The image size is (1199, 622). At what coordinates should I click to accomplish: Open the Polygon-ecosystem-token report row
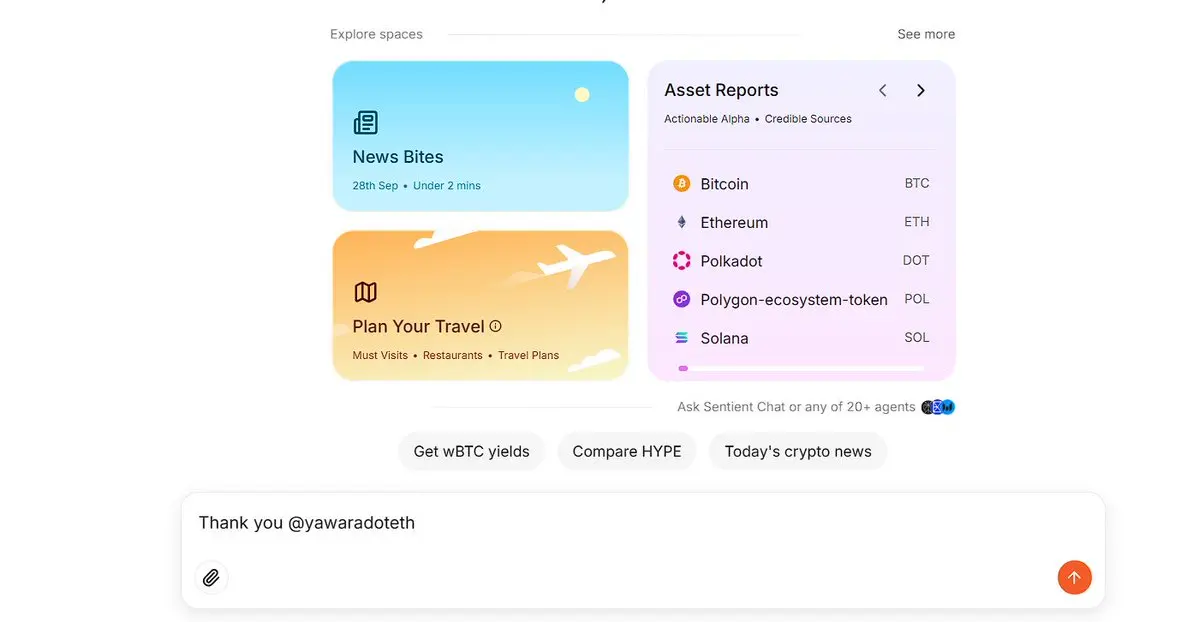(x=801, y=299)
